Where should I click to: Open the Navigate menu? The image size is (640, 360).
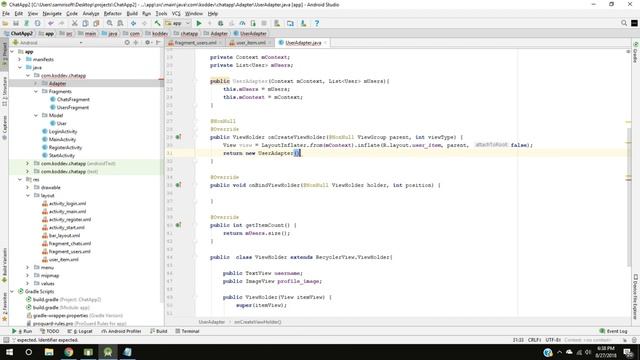[52, 13]
